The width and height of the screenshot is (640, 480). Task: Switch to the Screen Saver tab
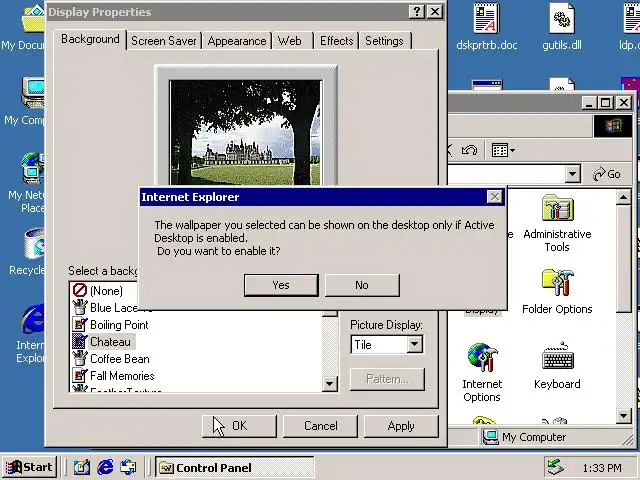point(164,41)
